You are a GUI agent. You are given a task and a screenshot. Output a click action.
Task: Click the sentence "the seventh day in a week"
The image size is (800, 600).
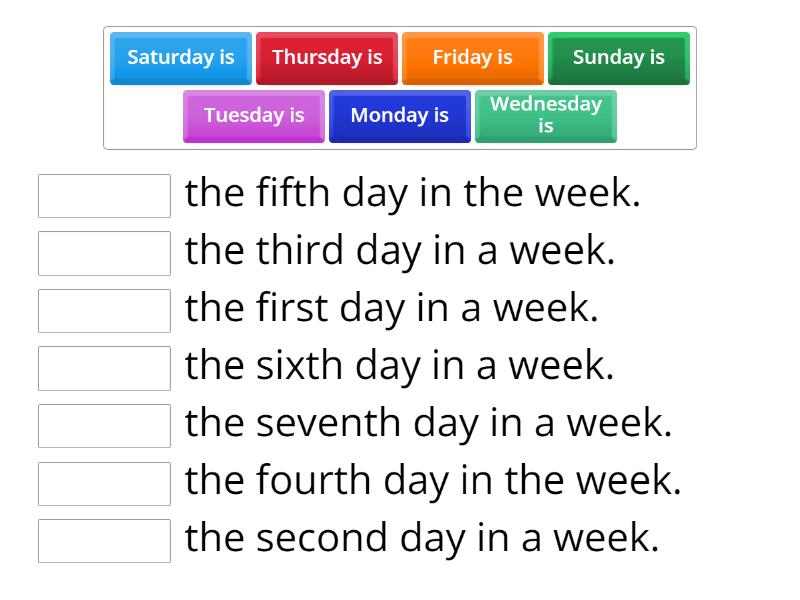[x=430, y=423]
